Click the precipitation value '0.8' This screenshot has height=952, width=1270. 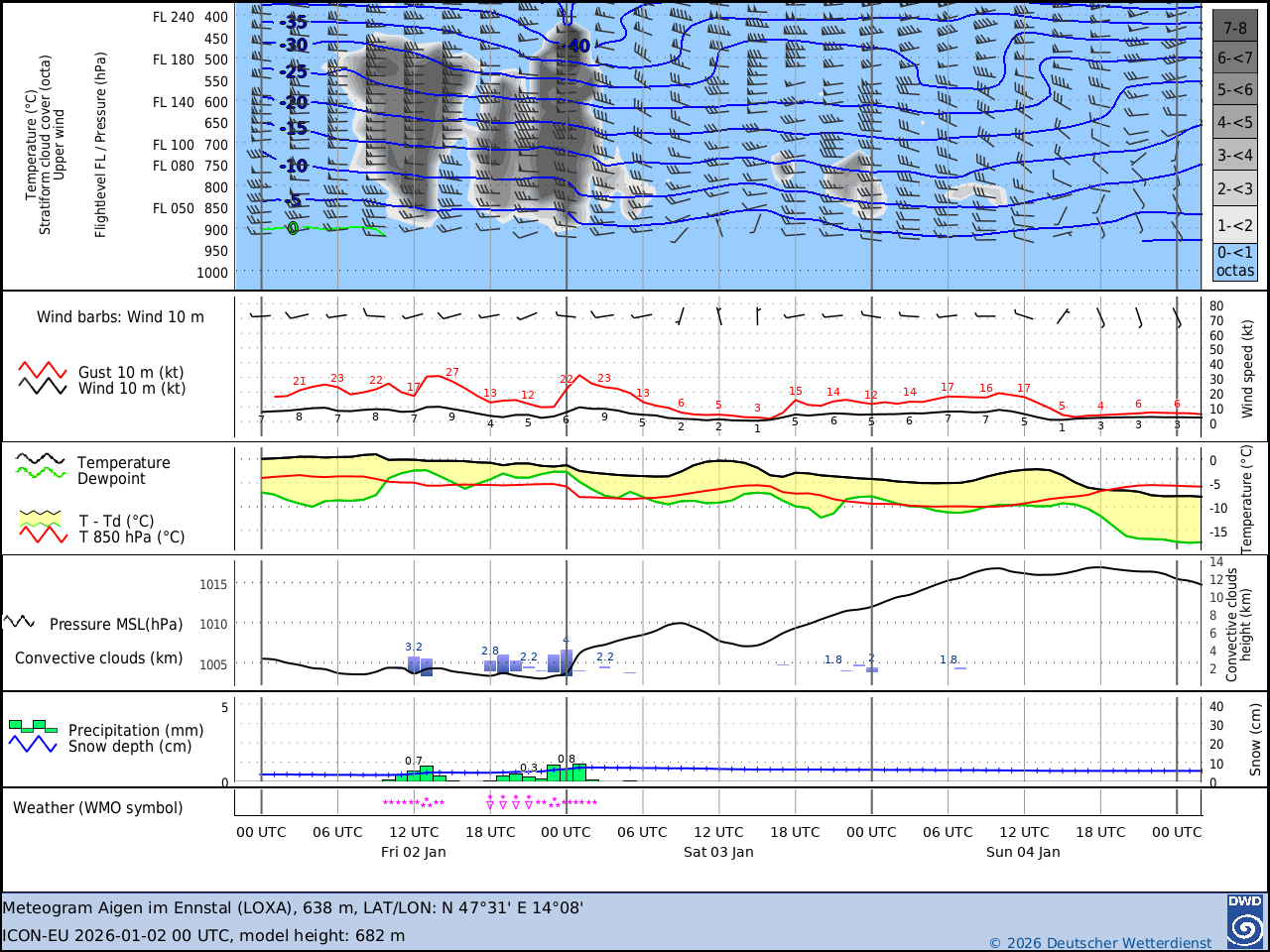[x=567, y=760]
